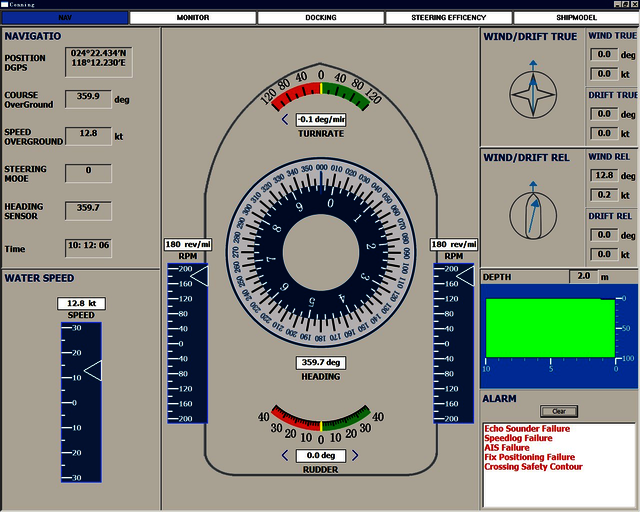Click the rudder 0.0 deg readout
The width and height of the screenshot is (640, 512).
click(321, 455)
